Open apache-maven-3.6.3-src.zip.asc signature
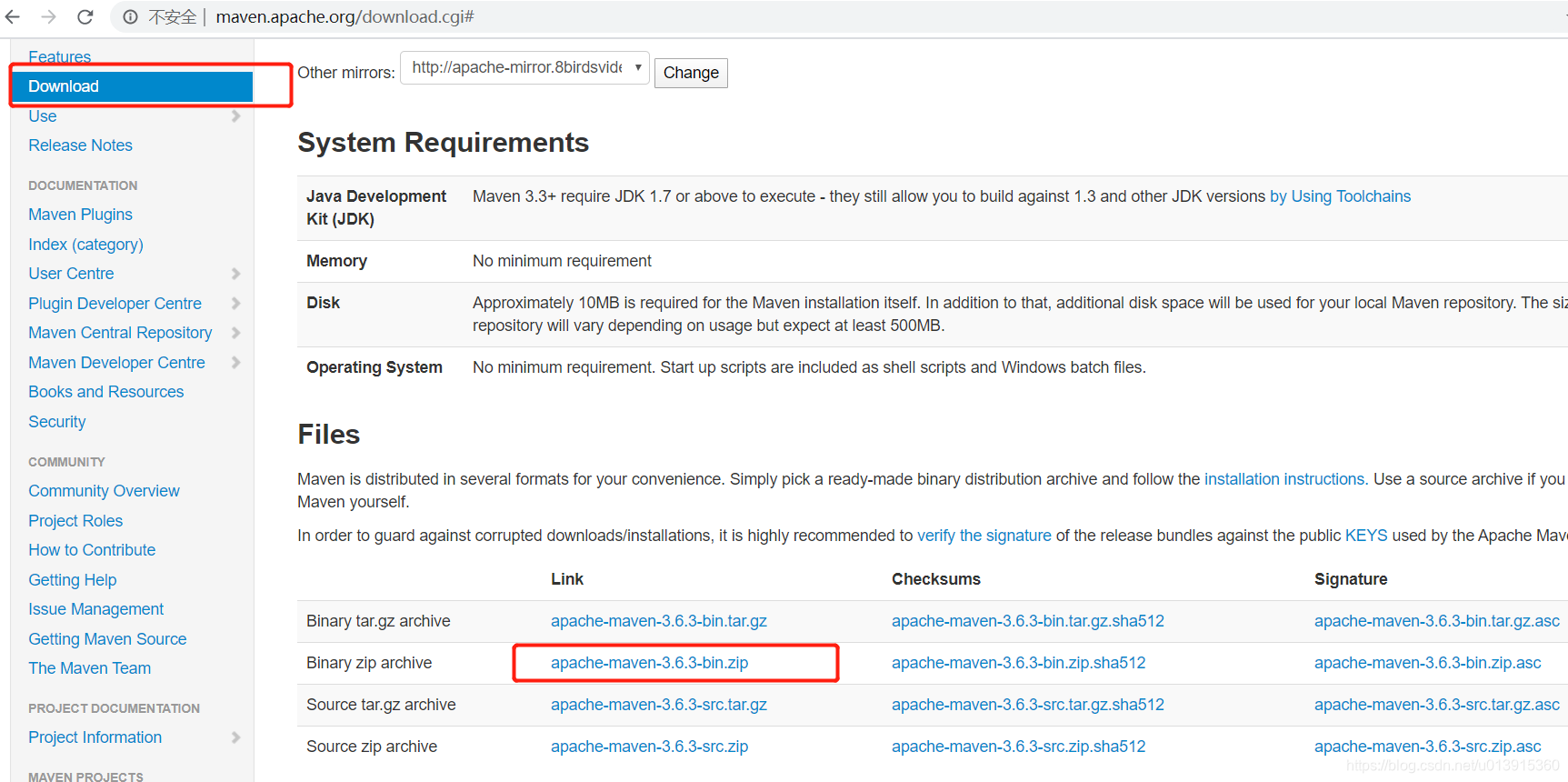The height and width of the screenshot is (782, 1568). 1427,747
